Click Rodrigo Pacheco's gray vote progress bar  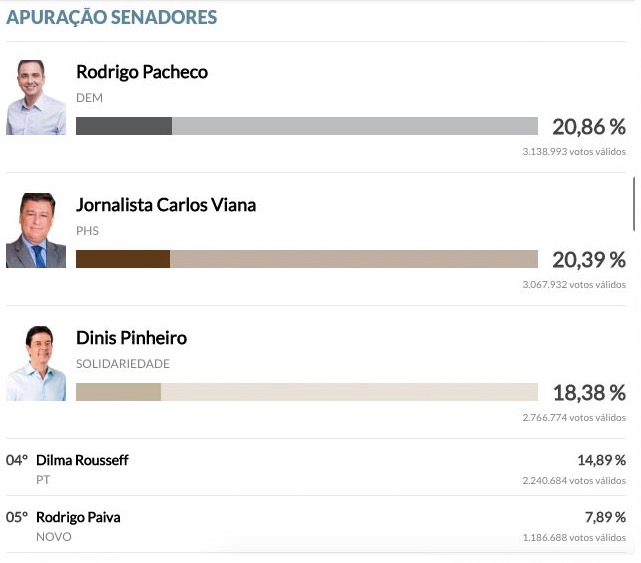[306, 126]
